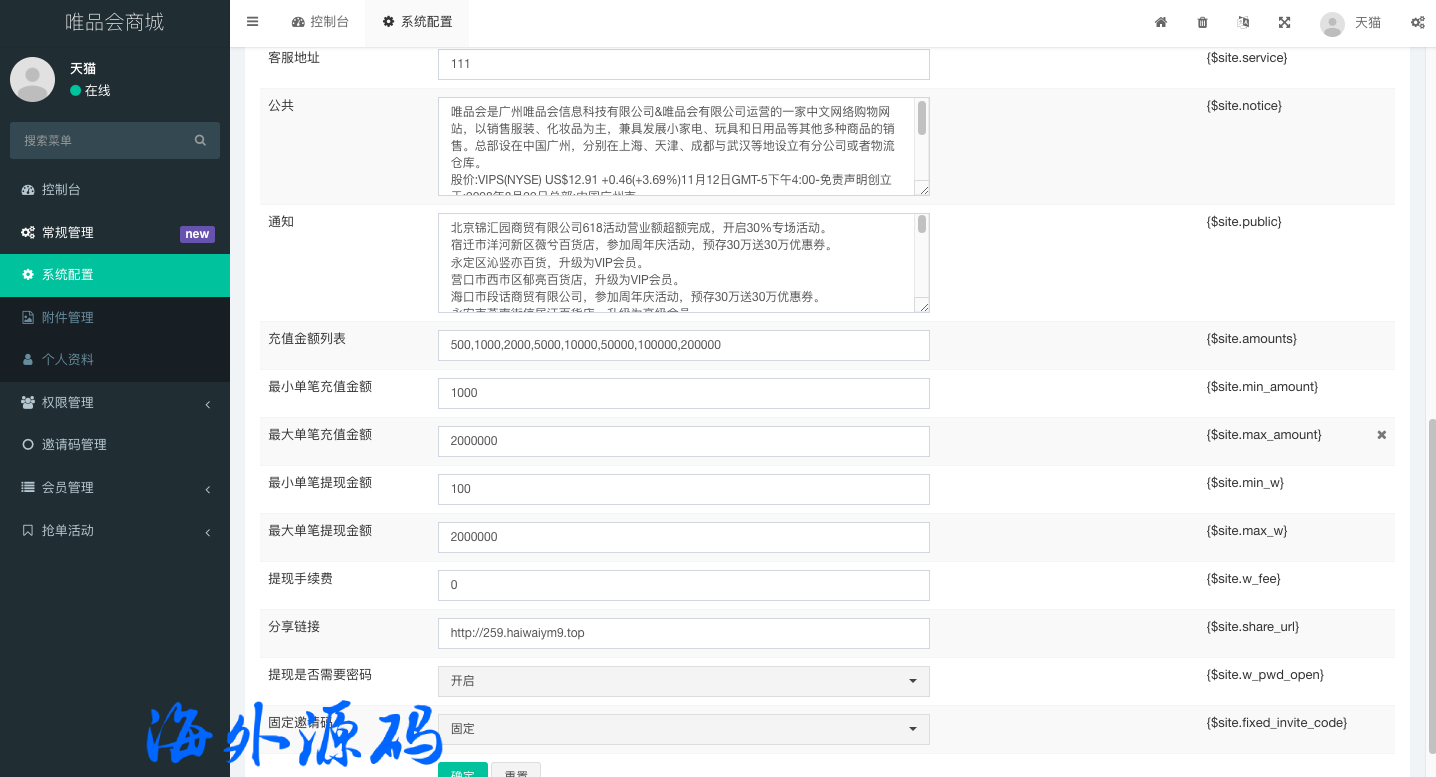1436x777 pixels.
Task: Expand the 权限管理 sidebar menu
Action: (x=114, y=403)
